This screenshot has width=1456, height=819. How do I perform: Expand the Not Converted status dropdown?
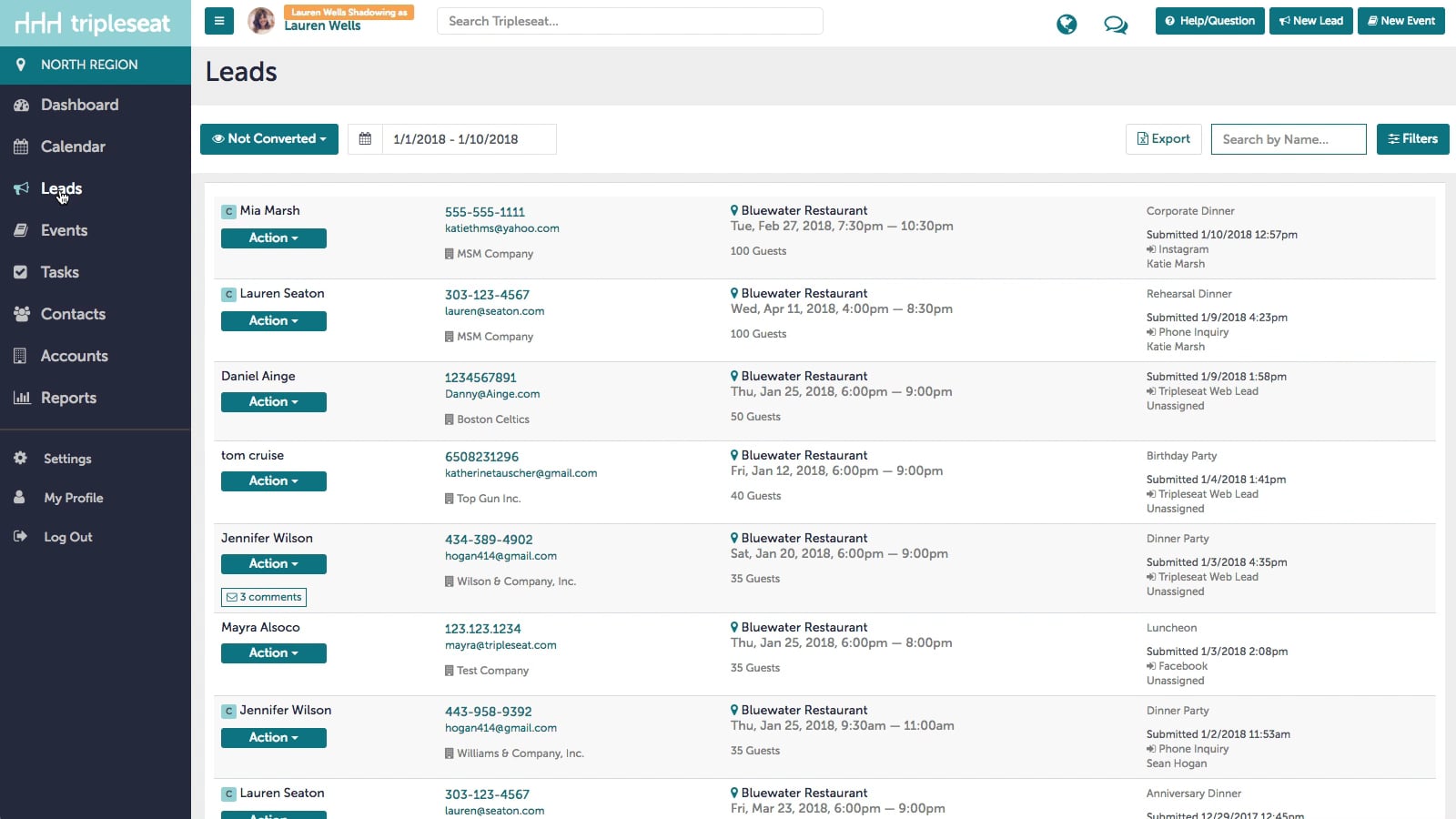pyautogui.click(x=269, y=139)
